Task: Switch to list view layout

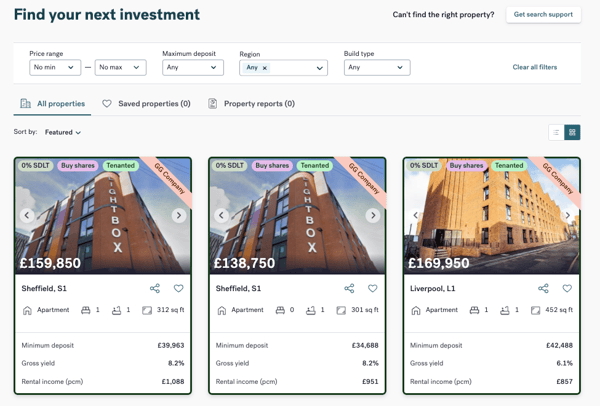Action: (556, 132)
